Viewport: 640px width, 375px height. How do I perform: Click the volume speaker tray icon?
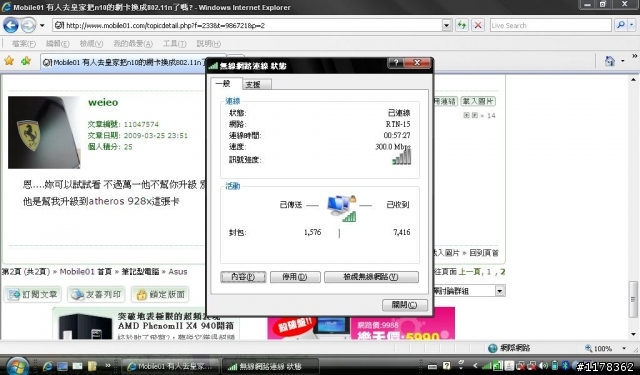(x=543, y=366)
